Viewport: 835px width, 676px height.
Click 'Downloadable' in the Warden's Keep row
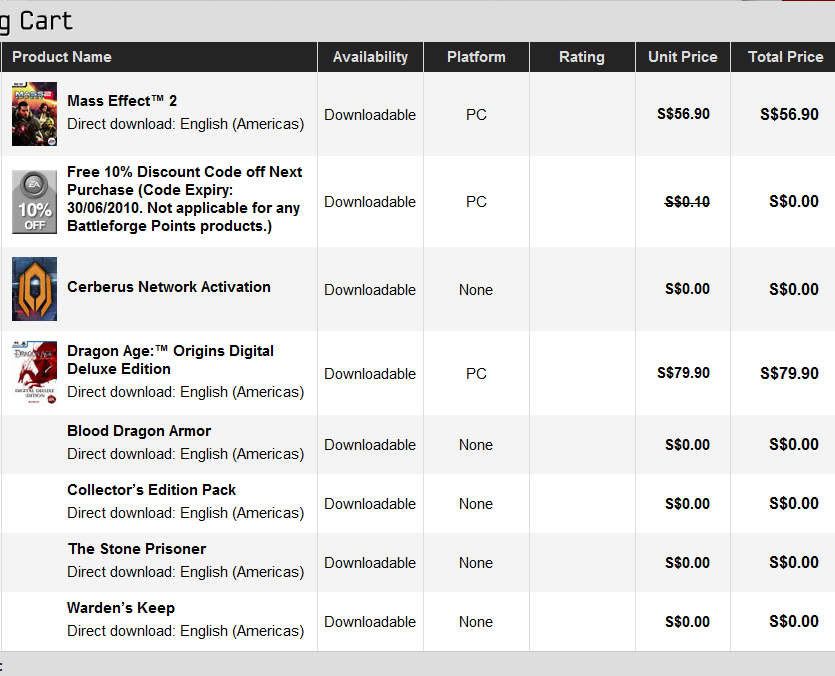(370, 622)
